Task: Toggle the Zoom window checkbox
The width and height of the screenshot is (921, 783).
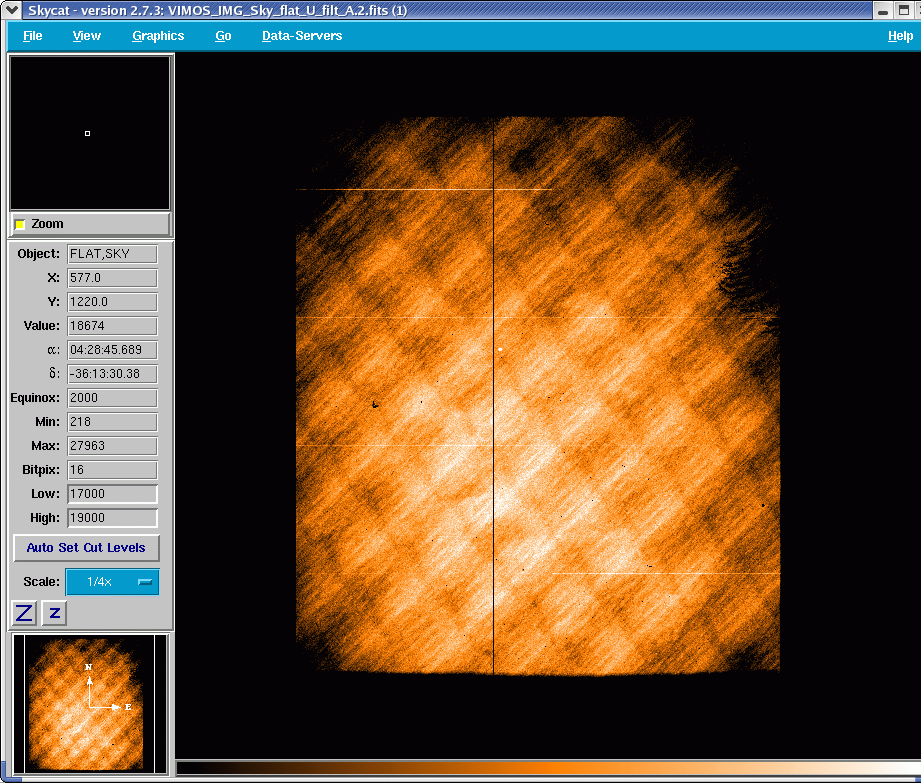Action: (x=20, y=224)
